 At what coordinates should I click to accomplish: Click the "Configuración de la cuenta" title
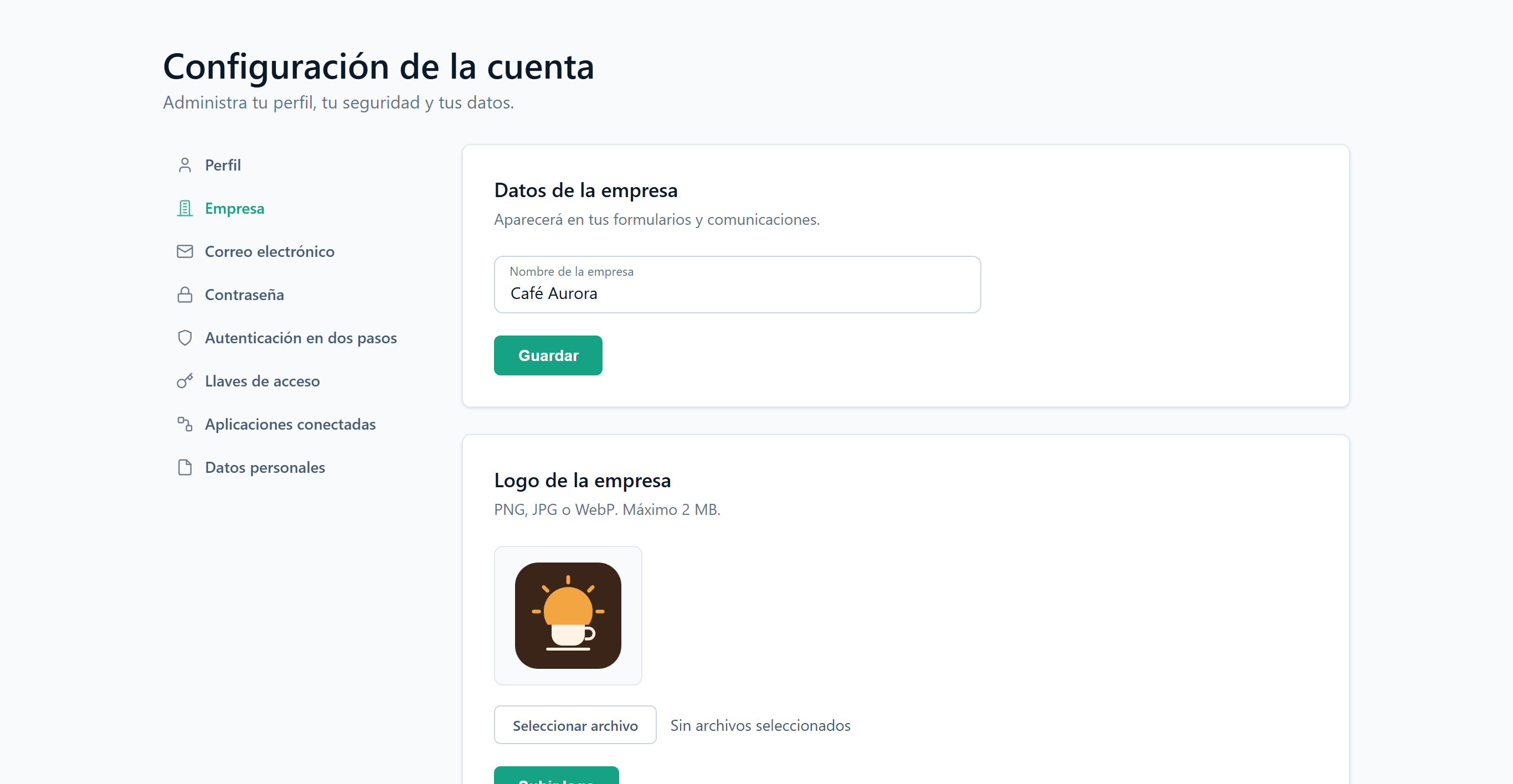pos(378,66)
